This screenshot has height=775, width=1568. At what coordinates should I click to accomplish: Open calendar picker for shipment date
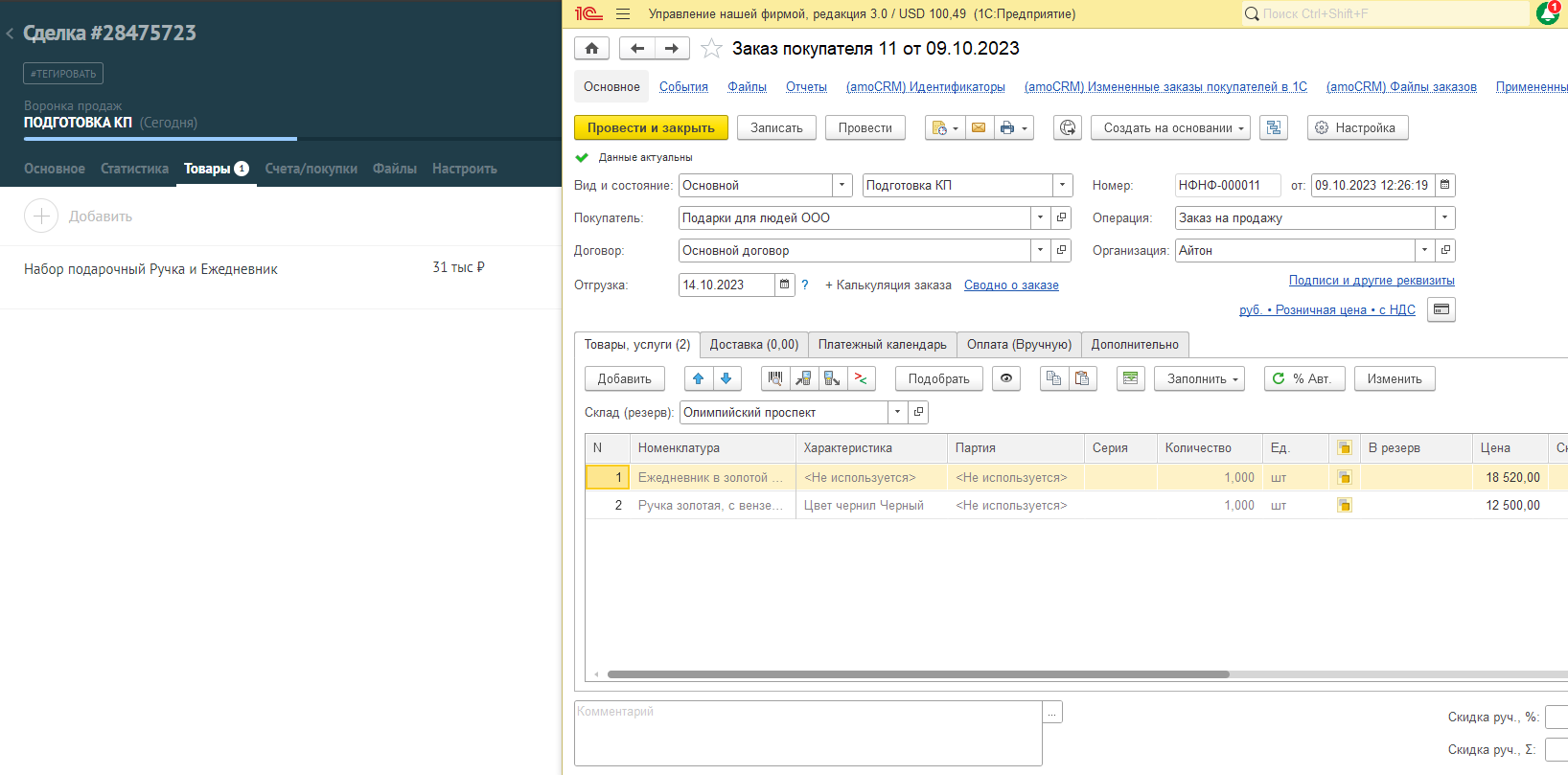coord(784,285)
